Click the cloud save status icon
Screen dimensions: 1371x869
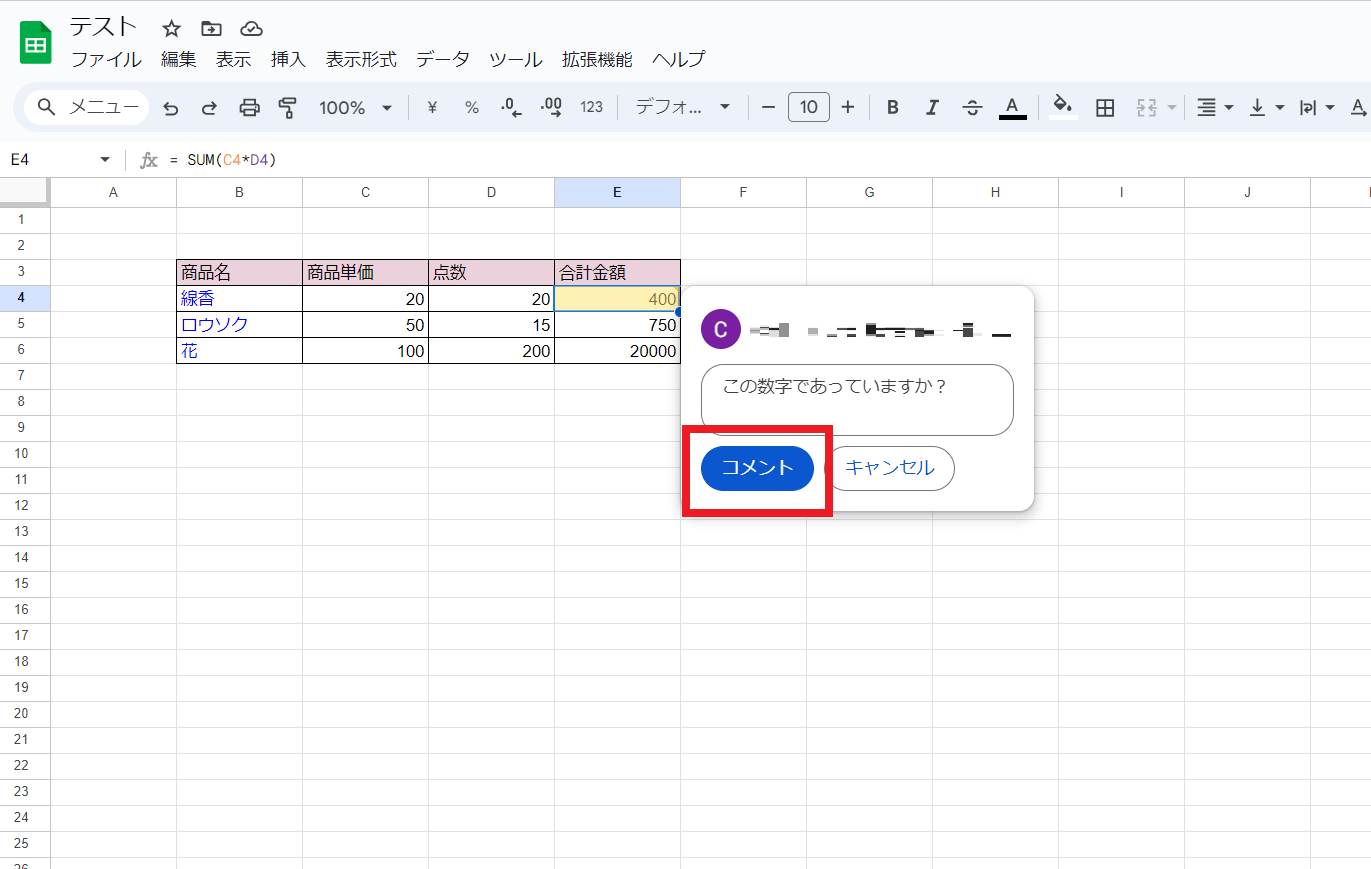(x=252, y=28)
